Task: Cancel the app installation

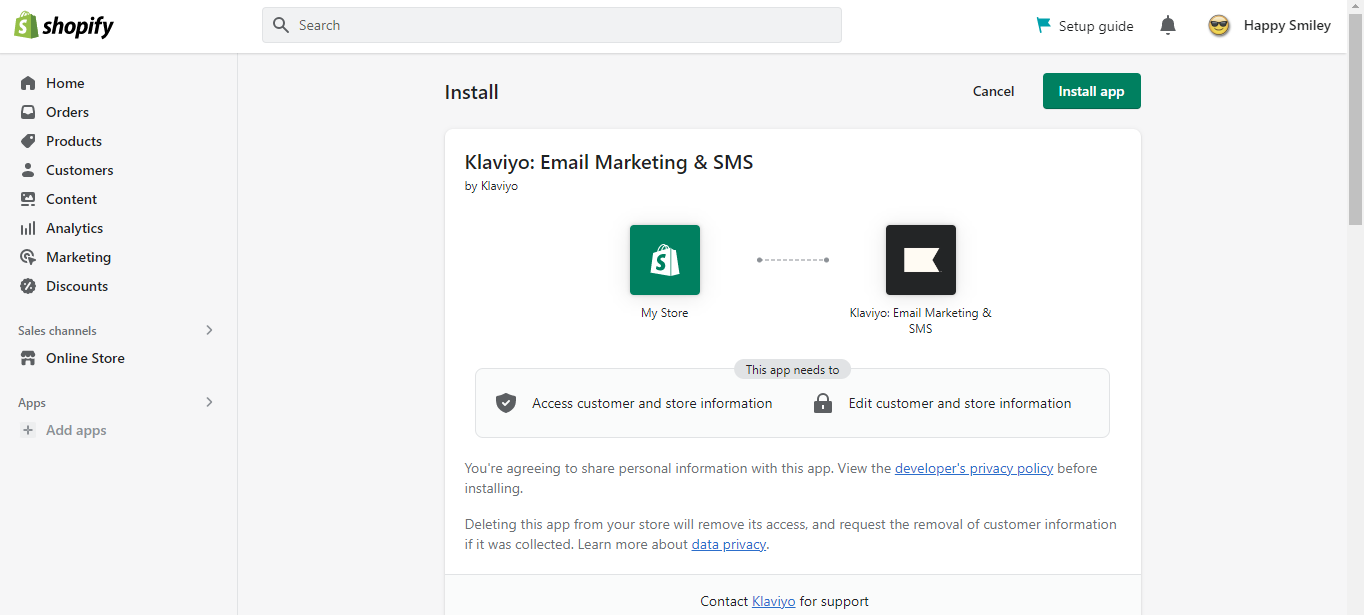Action: pyautogui.click(x=993, y=91)
